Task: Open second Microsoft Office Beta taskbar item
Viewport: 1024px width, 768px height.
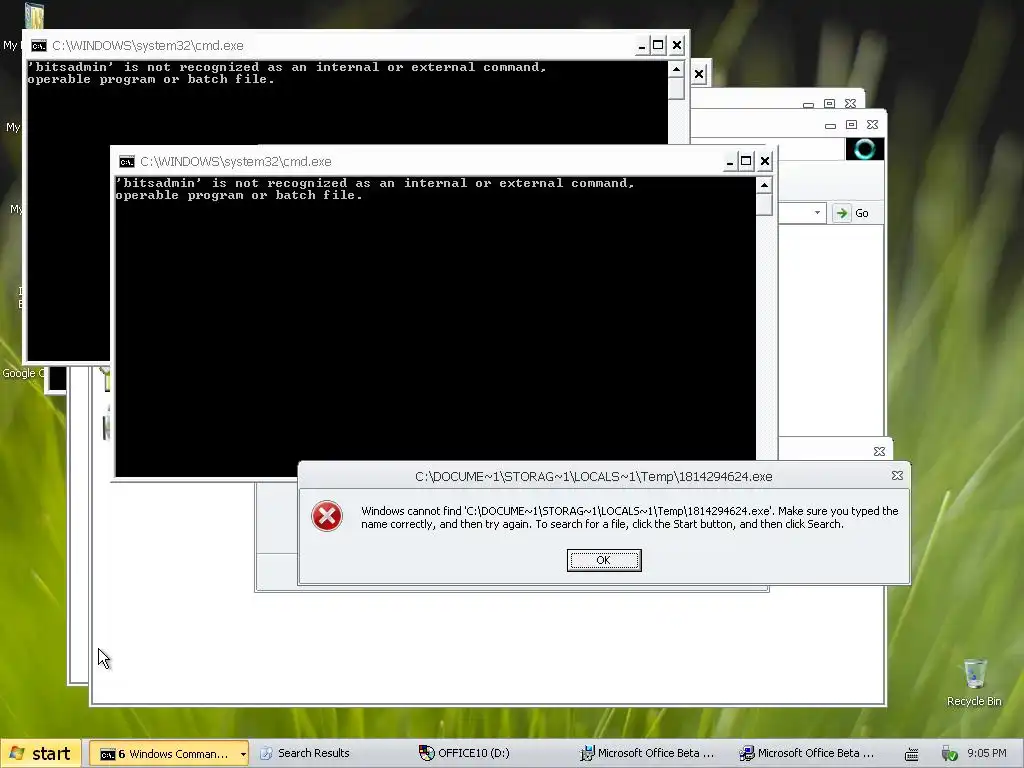Action: [x=807, y=753]
